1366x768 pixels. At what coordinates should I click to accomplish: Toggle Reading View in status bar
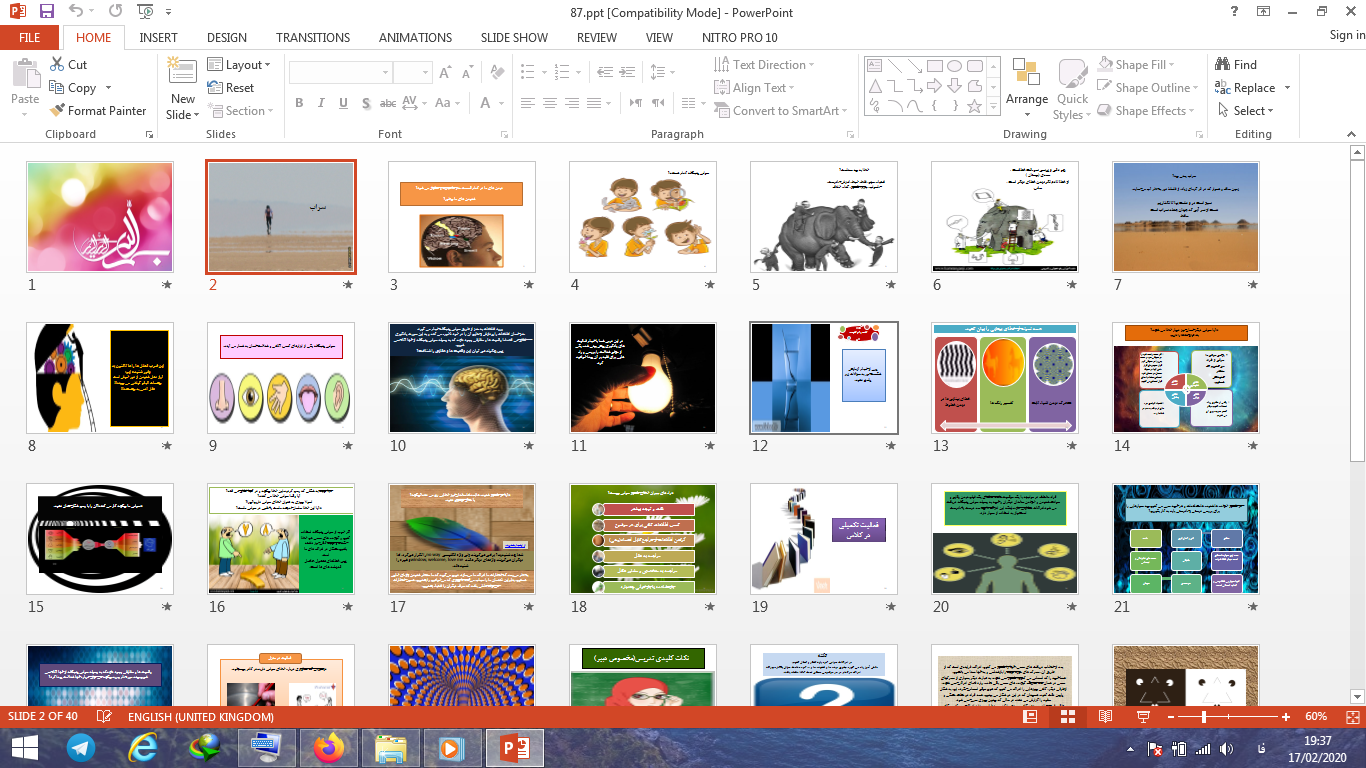tap(1105, 717)
